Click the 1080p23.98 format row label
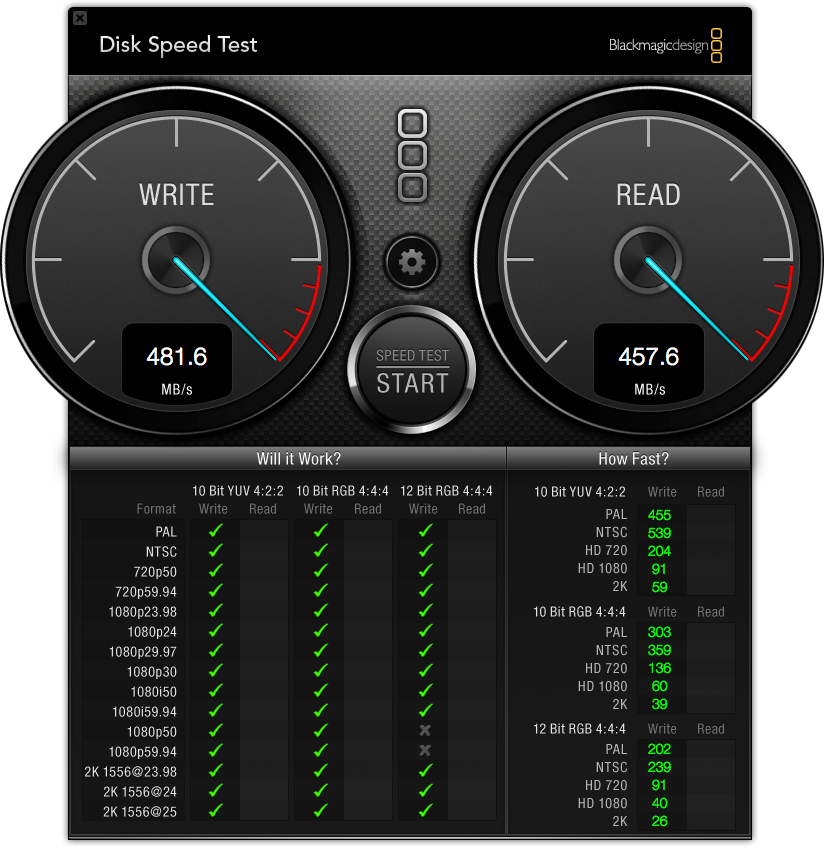Viewport: 825px width, 850px height. click(143, 612)
